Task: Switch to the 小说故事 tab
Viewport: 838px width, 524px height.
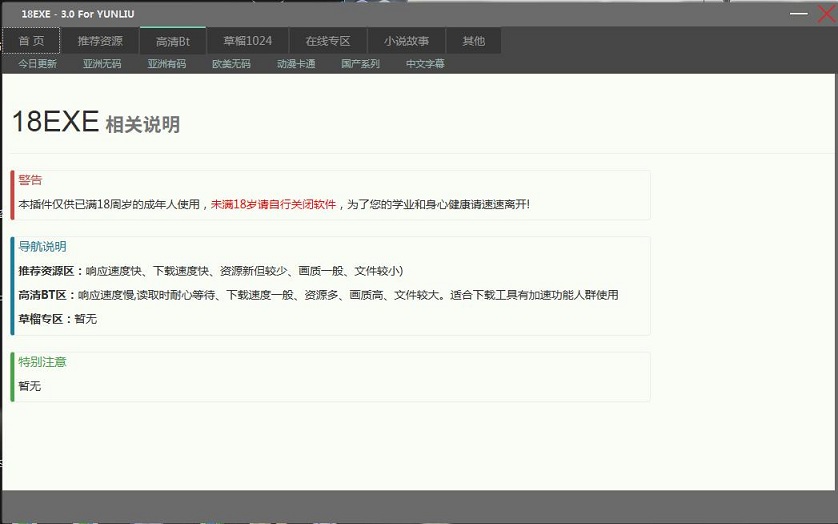Action: coord(406,41)
